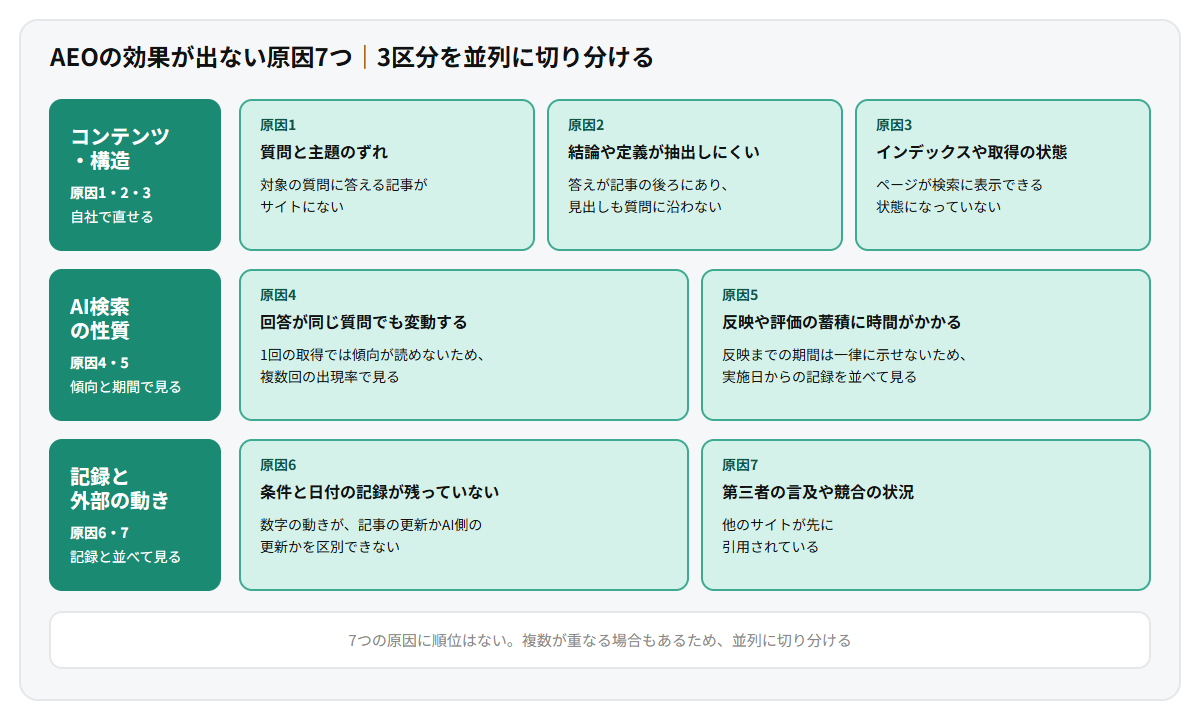Click the '原因4' card label
The image size is (1200, 720).
(278, 295)
